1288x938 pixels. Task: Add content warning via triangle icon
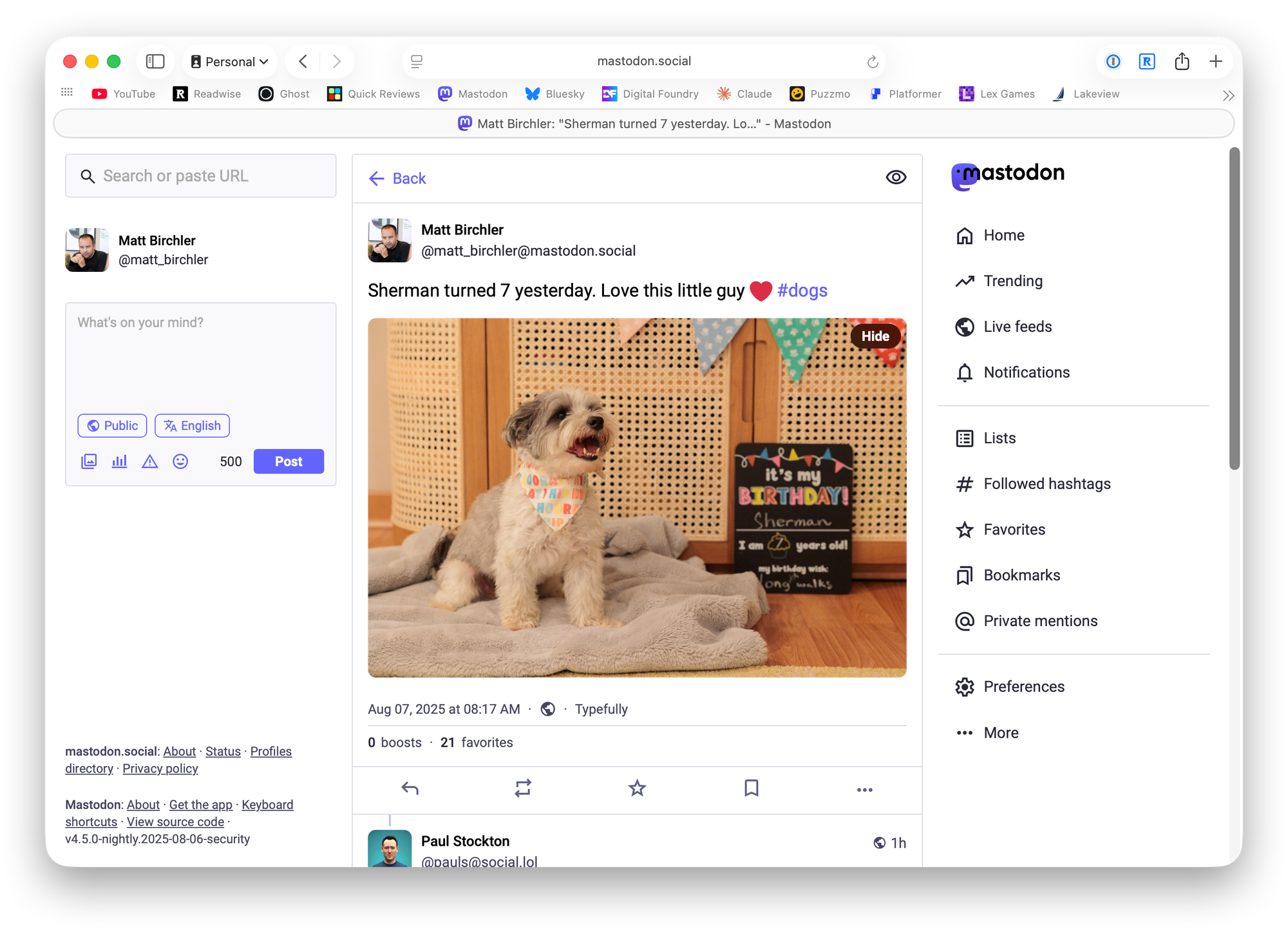149,461
